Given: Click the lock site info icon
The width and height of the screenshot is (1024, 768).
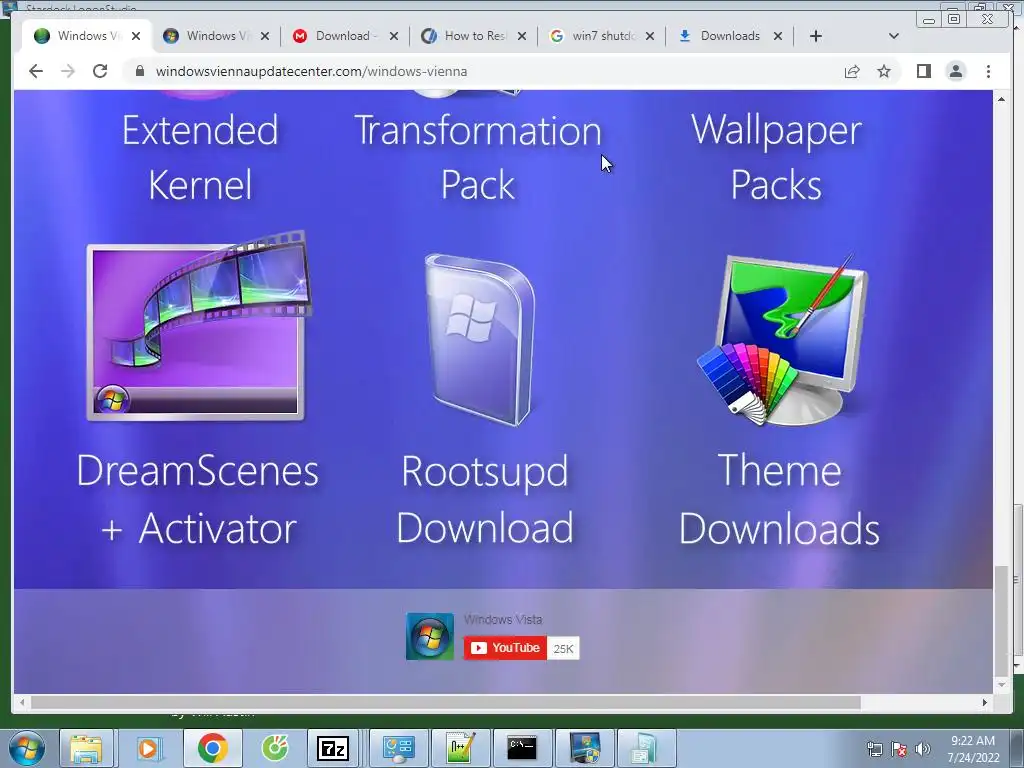Looking at the screenshot, I should (140, 71).
